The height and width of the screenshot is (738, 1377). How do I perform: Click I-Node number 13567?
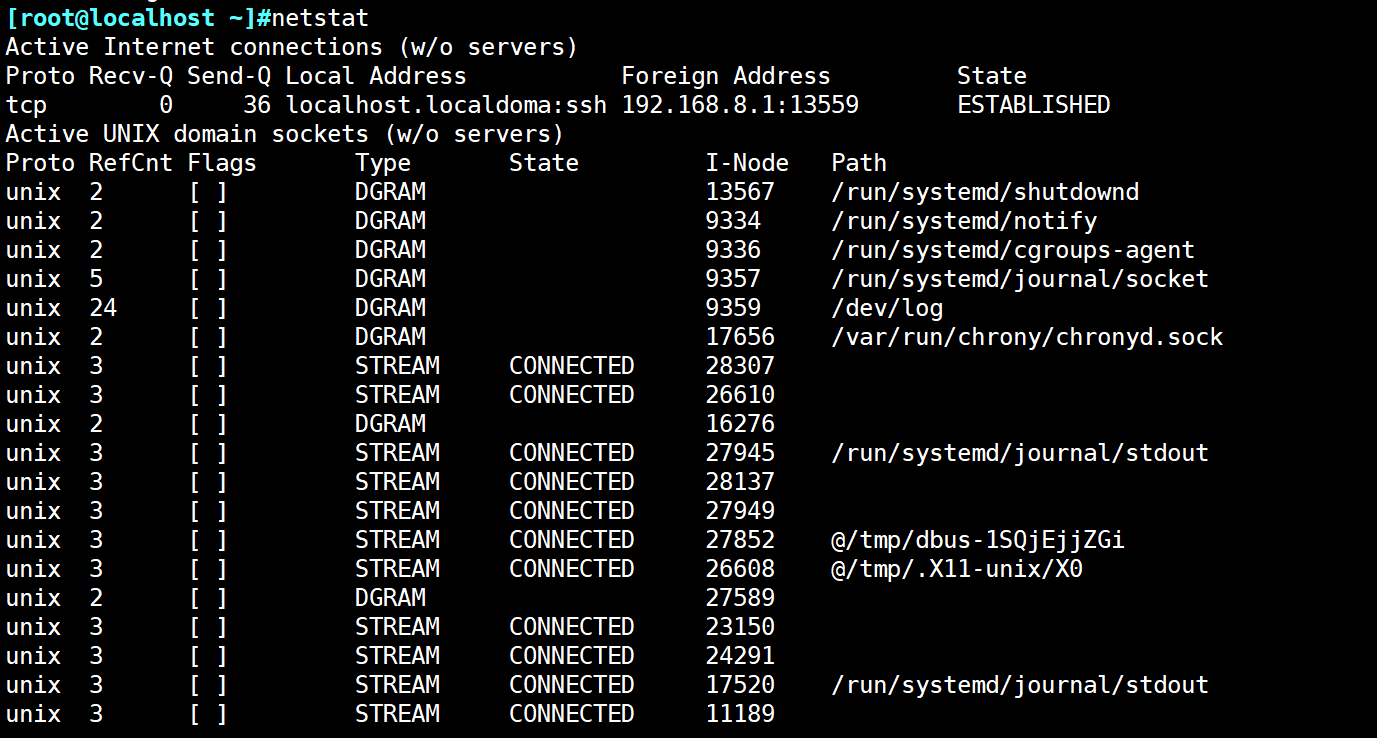pos(740,192)
